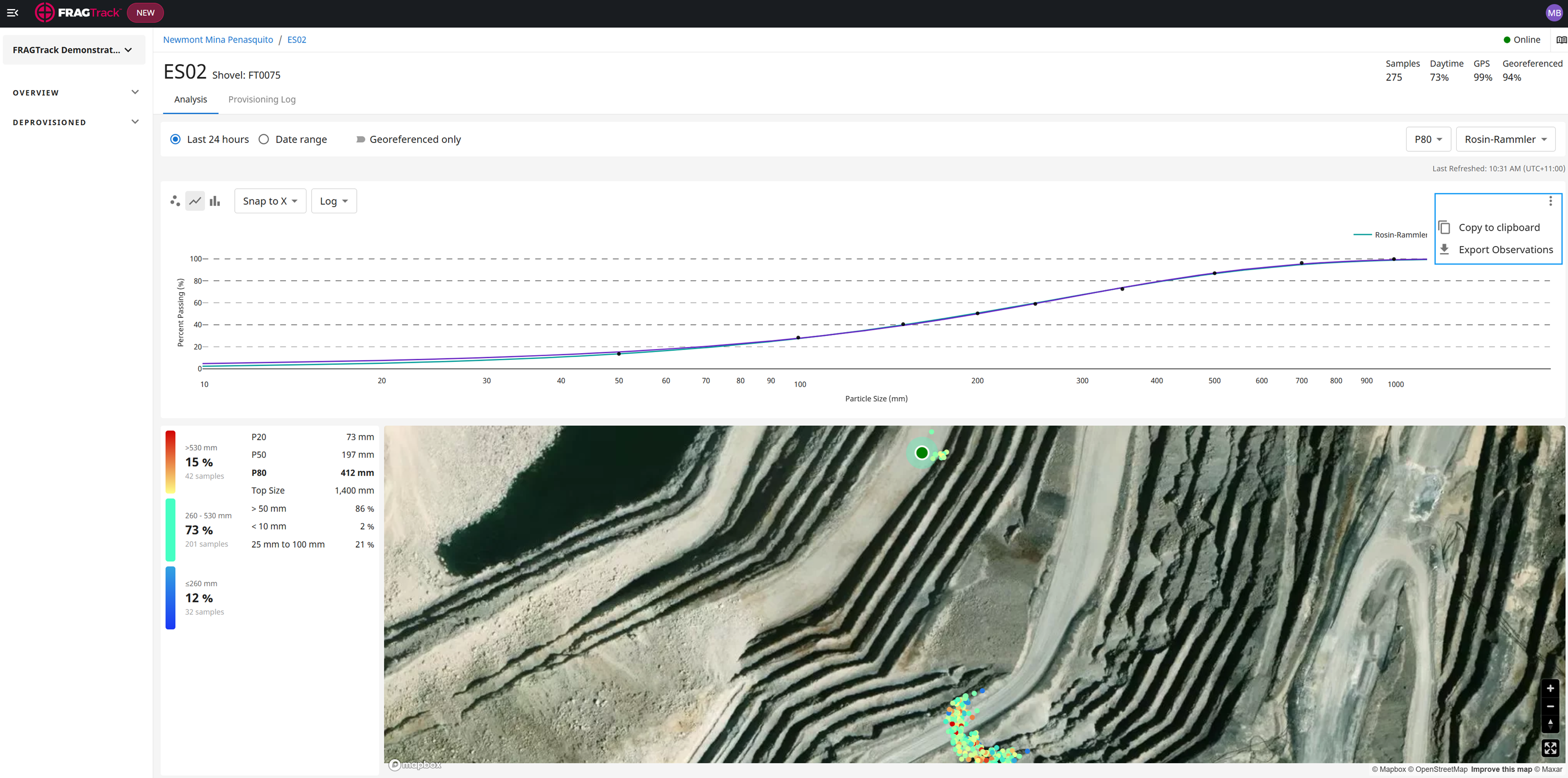Click the Daytime 73% statistic
The image size is (1568, 778).
(x=1447, y=70)
